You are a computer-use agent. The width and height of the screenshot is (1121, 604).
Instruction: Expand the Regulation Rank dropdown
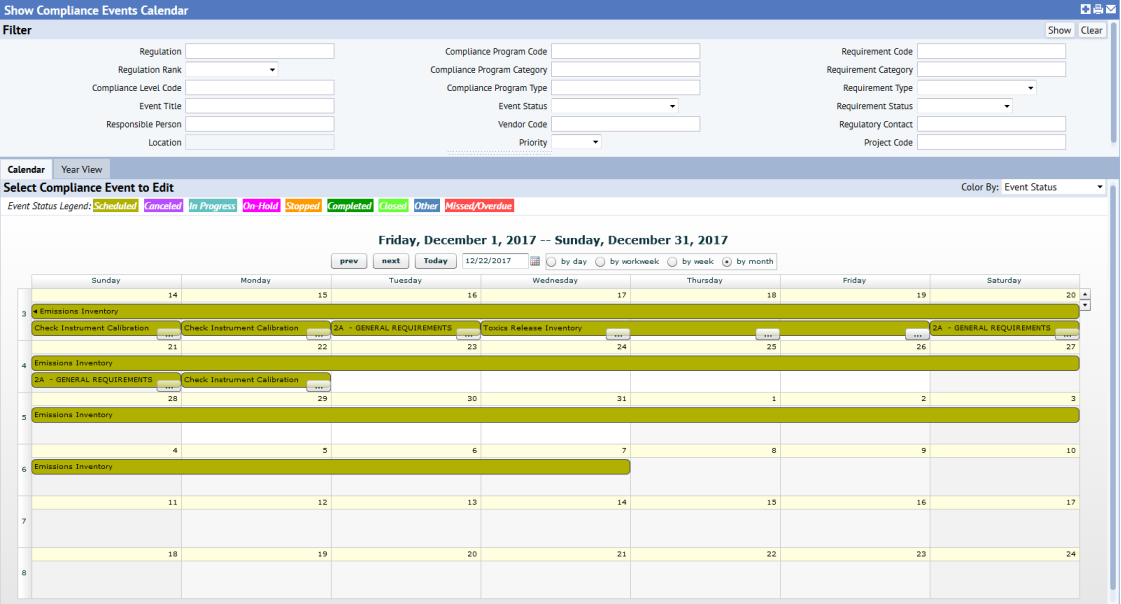click(x=232, y=70)
